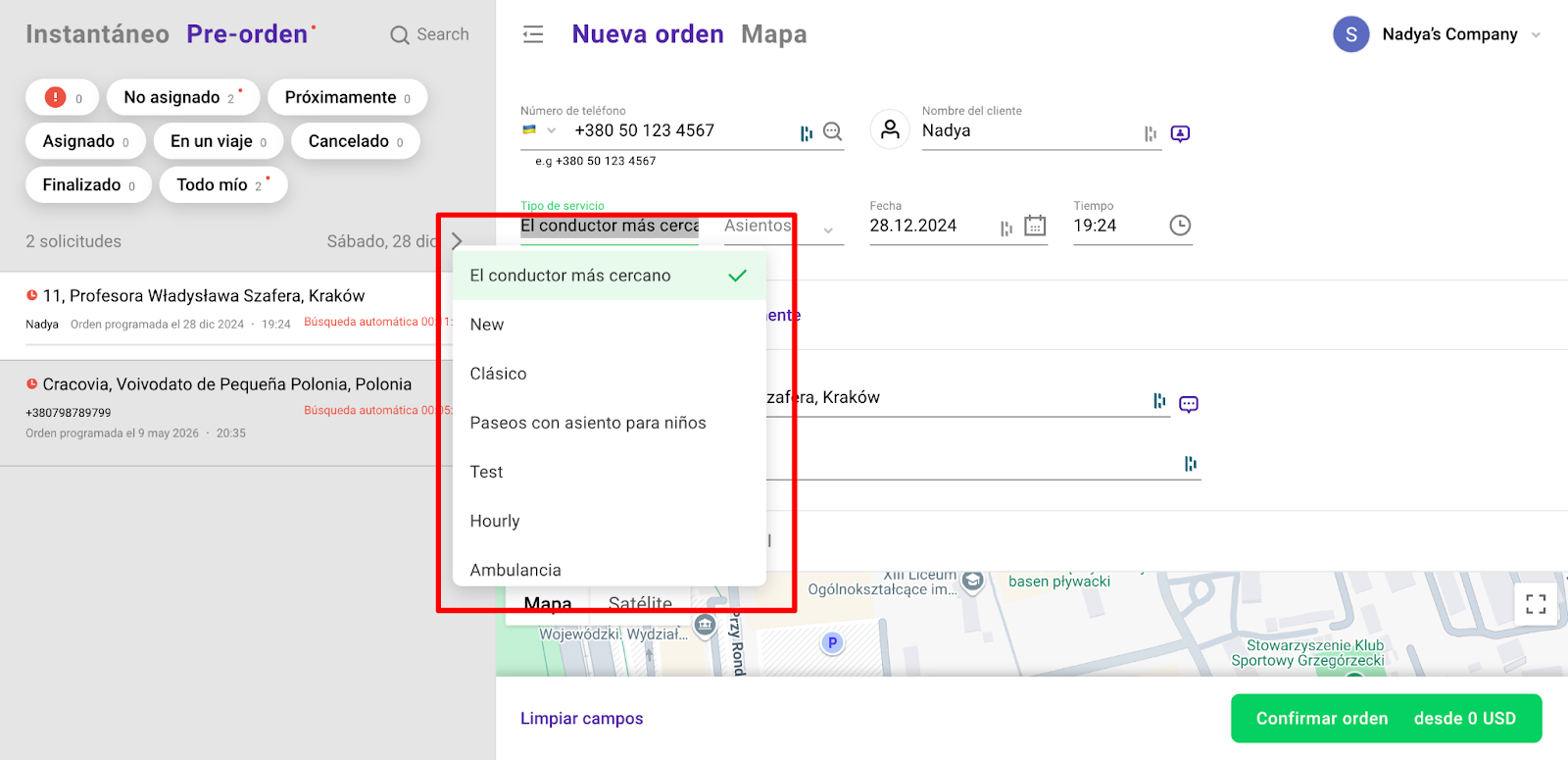The width and height of the screenshot is (1568, 760).
Task: Filter by Todo mío status
Action: (223, 184)
